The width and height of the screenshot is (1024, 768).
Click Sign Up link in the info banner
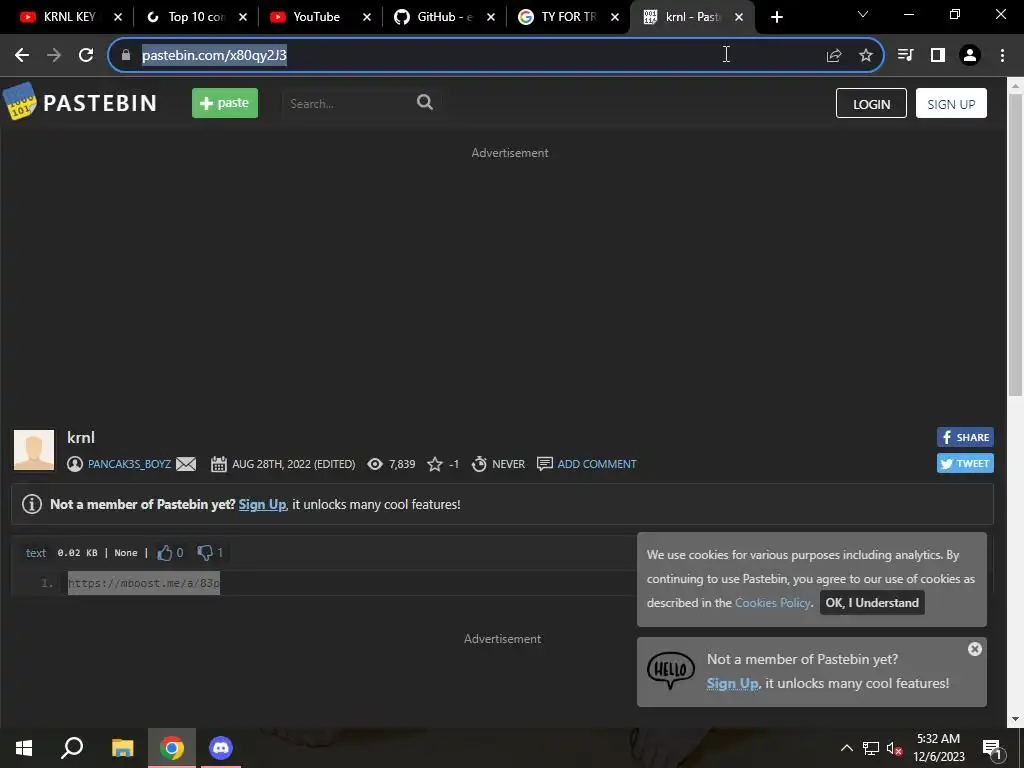click(262, 504)
